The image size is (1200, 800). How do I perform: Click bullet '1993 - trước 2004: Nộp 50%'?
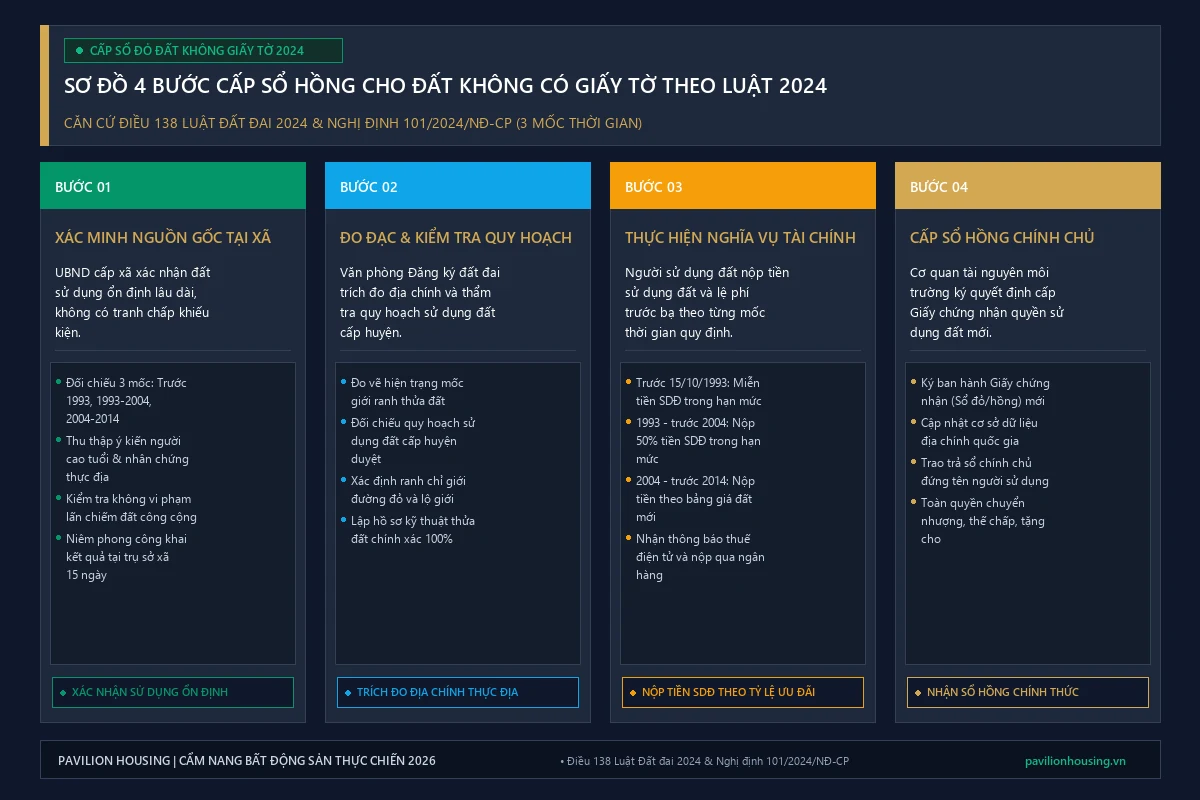pos(693,441)
